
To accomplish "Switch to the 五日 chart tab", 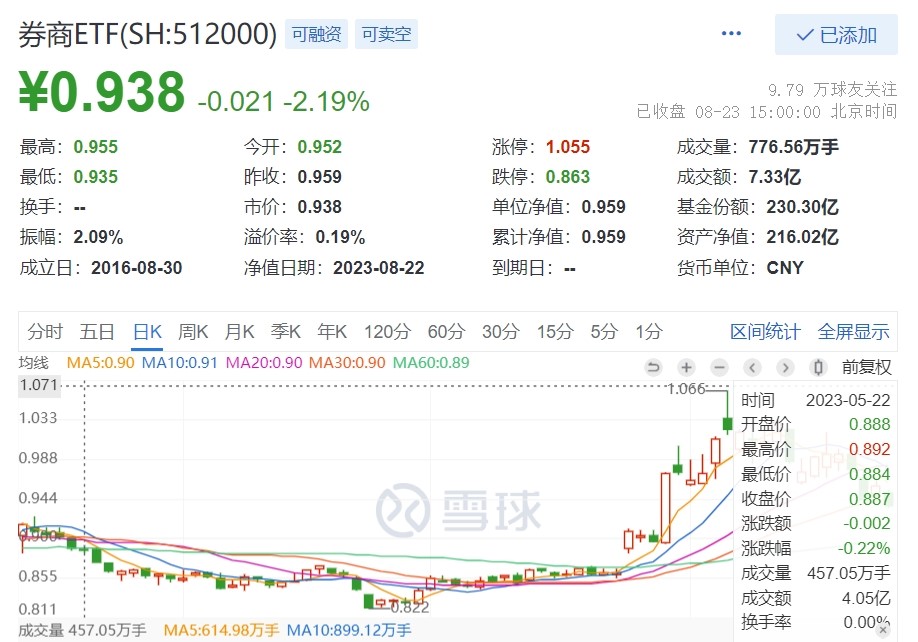I will pyautogui.click(x=97, y=332).
